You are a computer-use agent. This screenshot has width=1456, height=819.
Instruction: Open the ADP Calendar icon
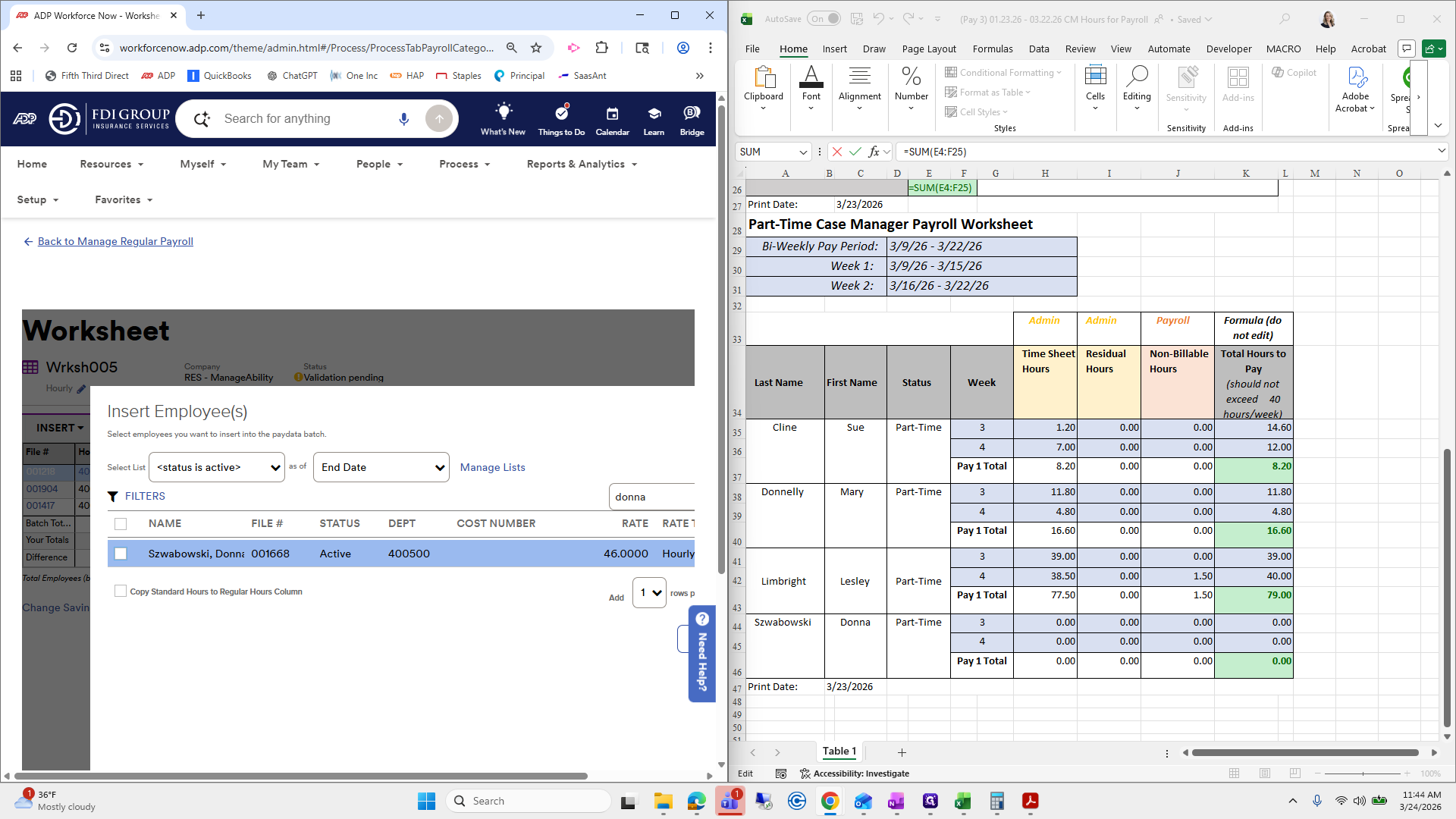pos(612,114)
